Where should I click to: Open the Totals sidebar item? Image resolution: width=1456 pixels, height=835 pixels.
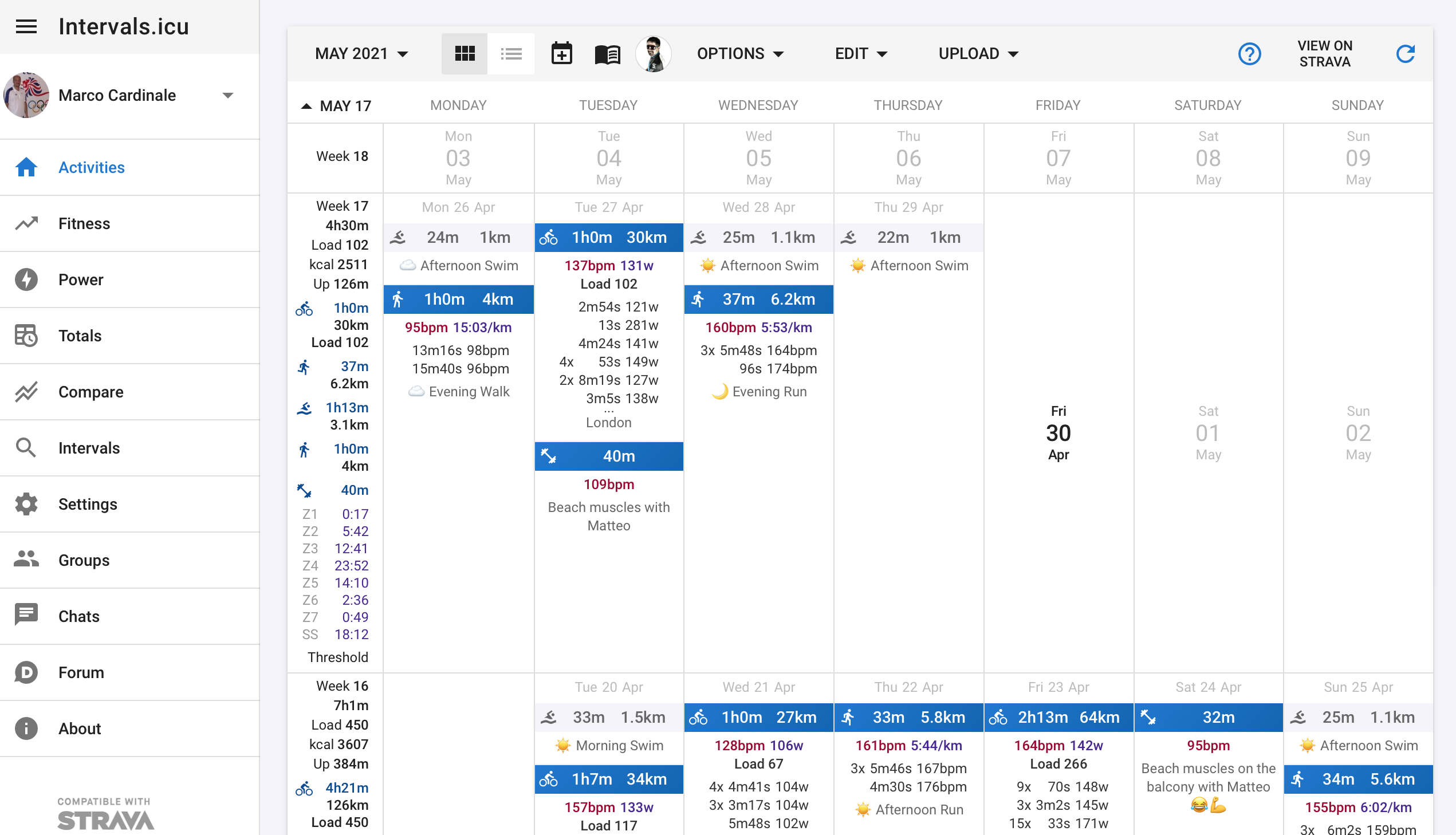point(80,336)
